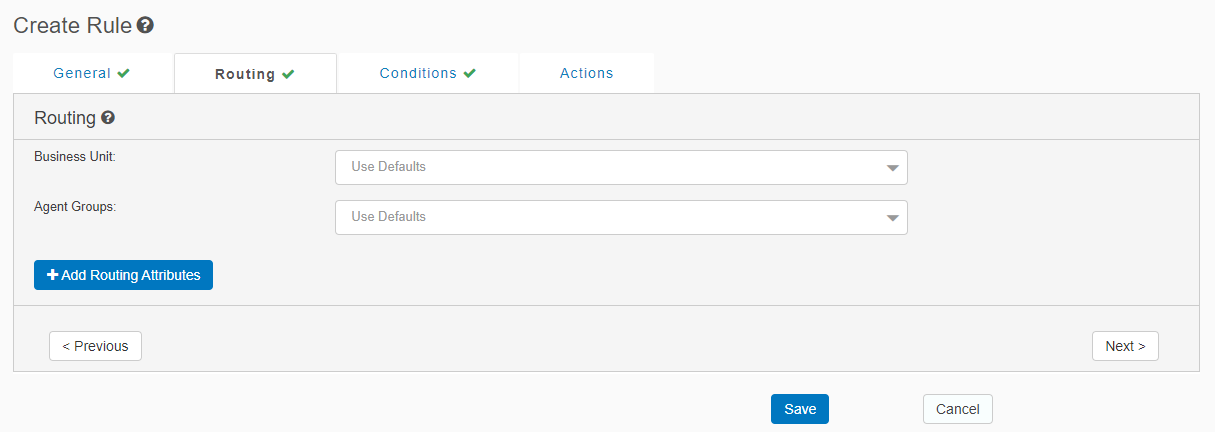
Task: Cancel rule creation
Action: coord(957,409)
